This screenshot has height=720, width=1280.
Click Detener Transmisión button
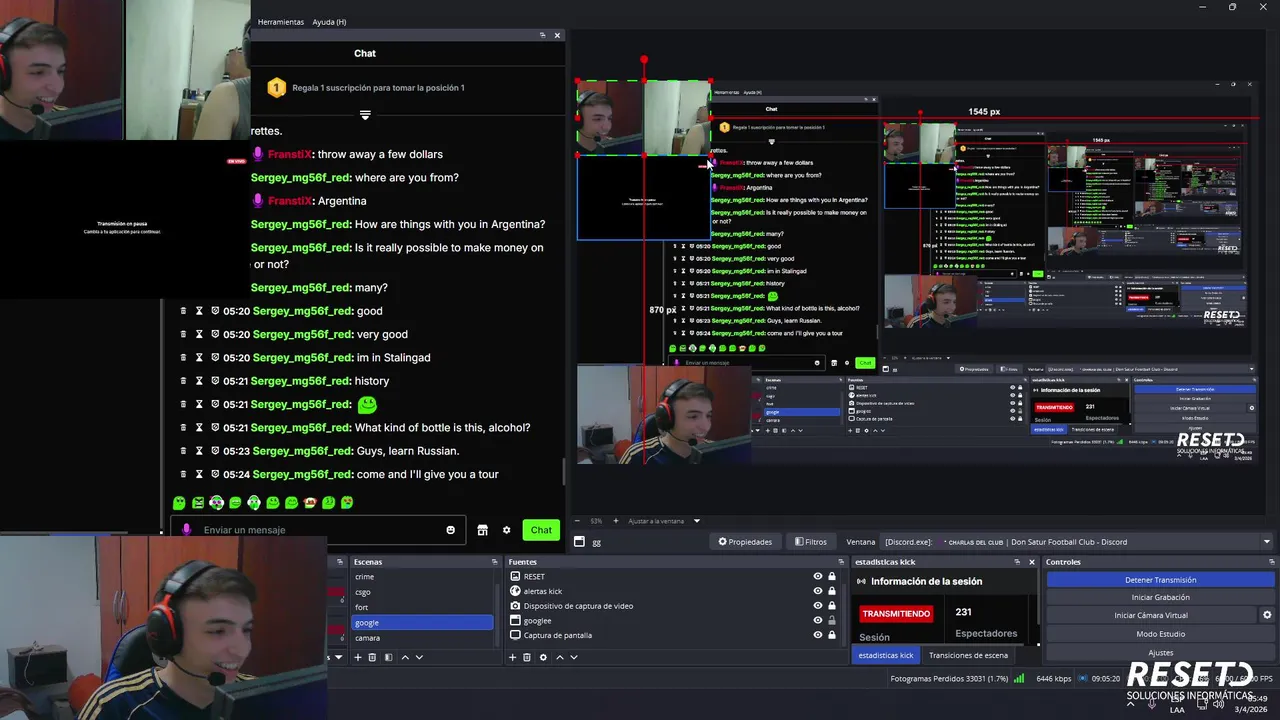(1160, 580)
